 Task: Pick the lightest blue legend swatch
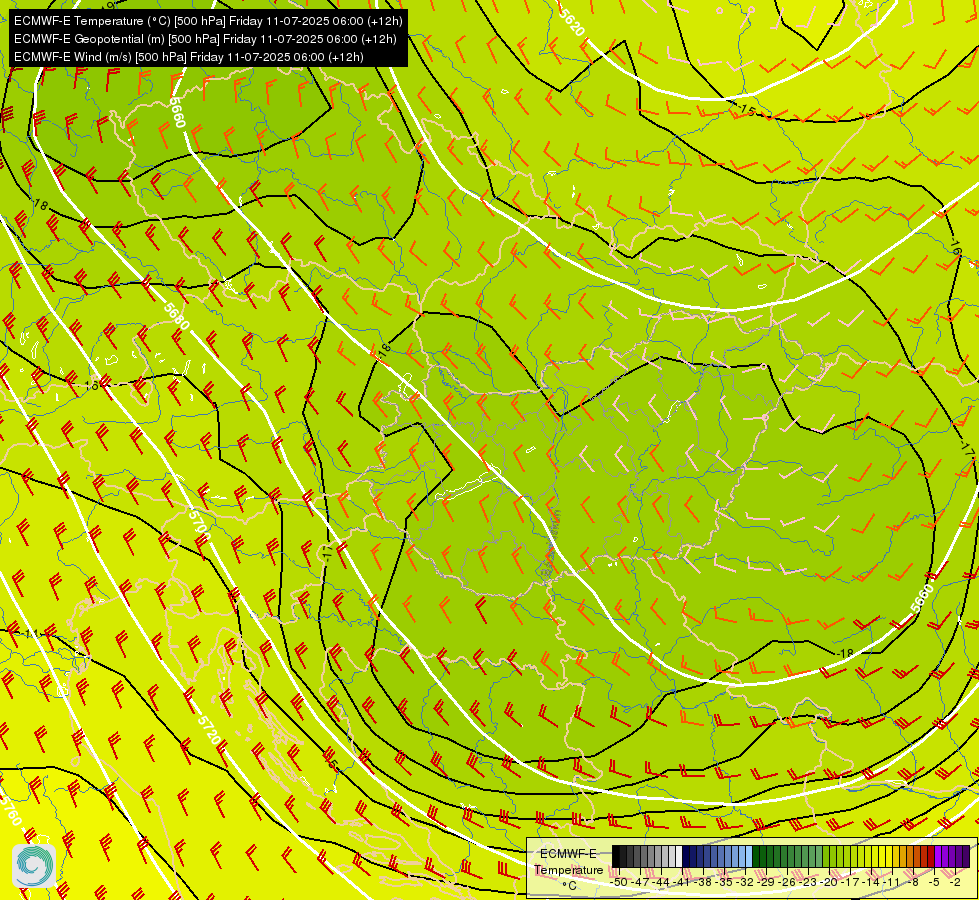click(749, 856)
